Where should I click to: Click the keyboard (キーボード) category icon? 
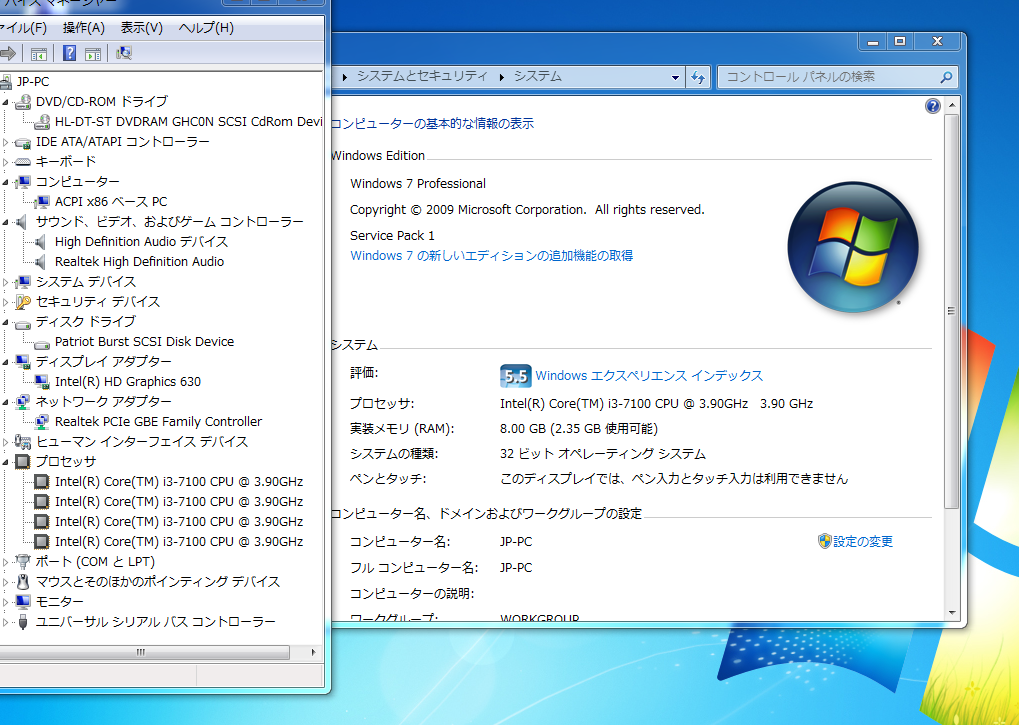point(23,162)
